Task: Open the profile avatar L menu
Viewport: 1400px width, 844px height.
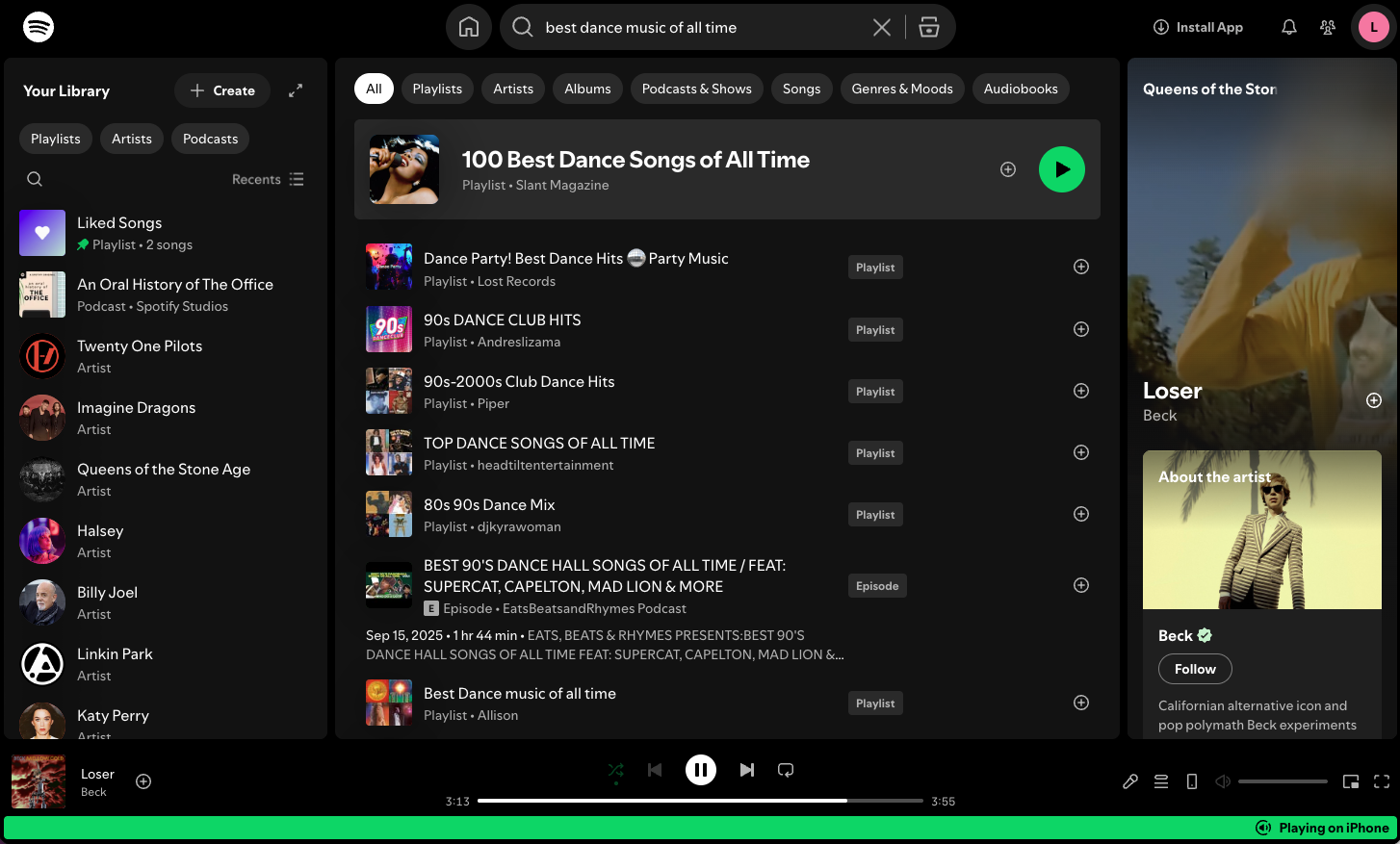Action: pyautogui.click(x=1374, y=27)
